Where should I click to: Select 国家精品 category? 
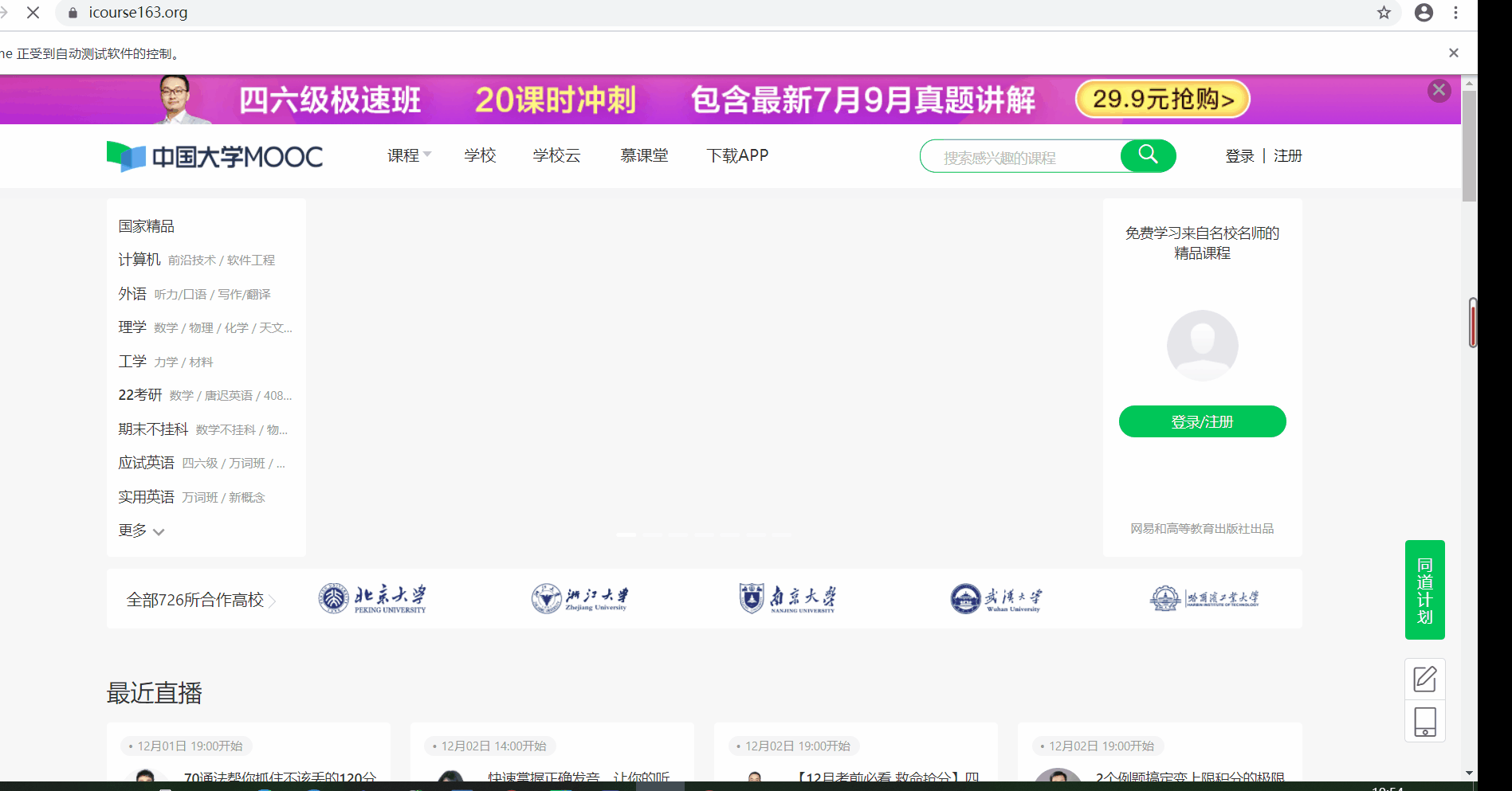tap(146, 226)
